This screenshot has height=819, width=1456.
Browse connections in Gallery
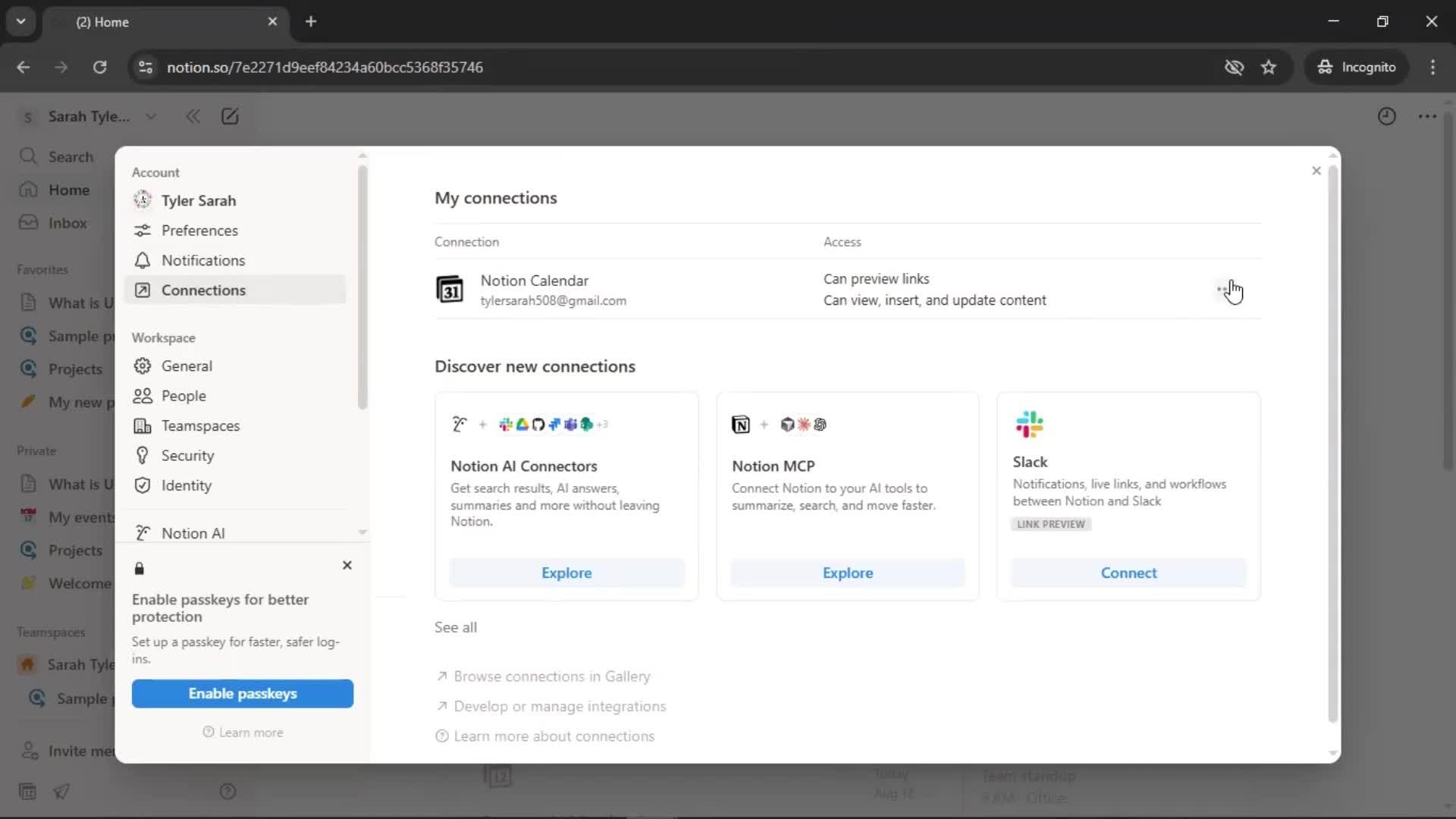point(543,676)
